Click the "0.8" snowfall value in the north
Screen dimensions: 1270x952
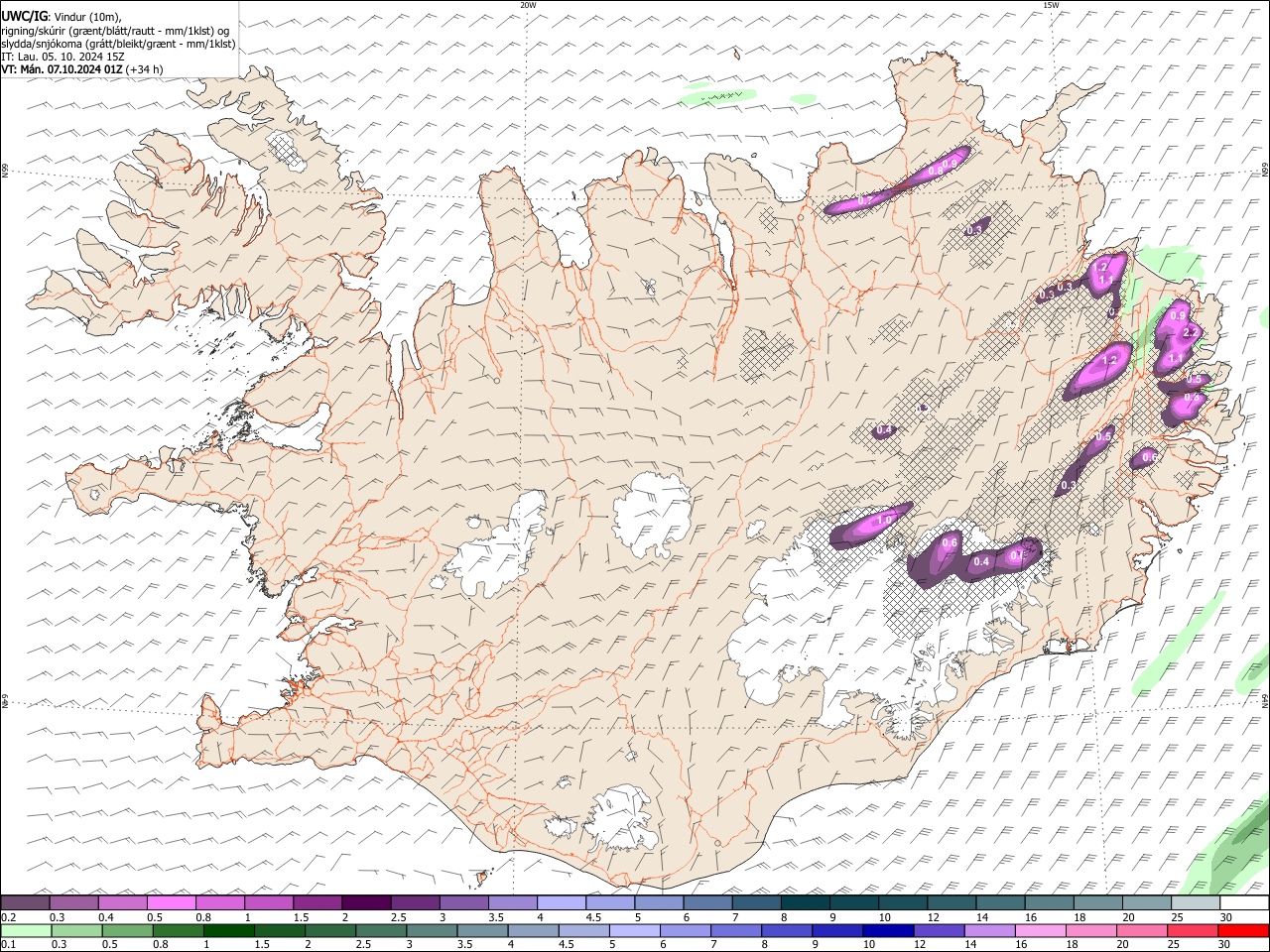coord(935,172)
